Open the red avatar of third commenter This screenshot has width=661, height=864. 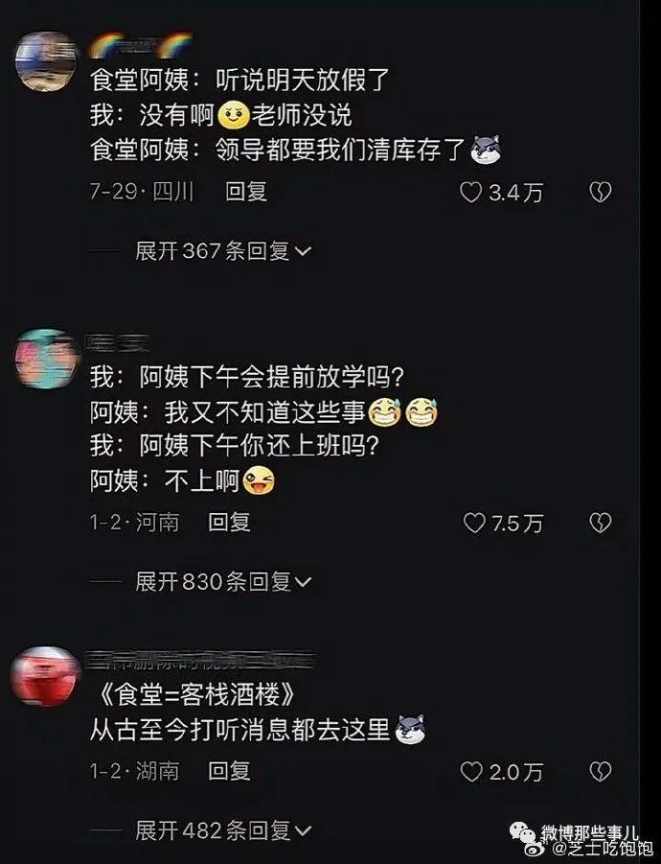tap(46, 677)
